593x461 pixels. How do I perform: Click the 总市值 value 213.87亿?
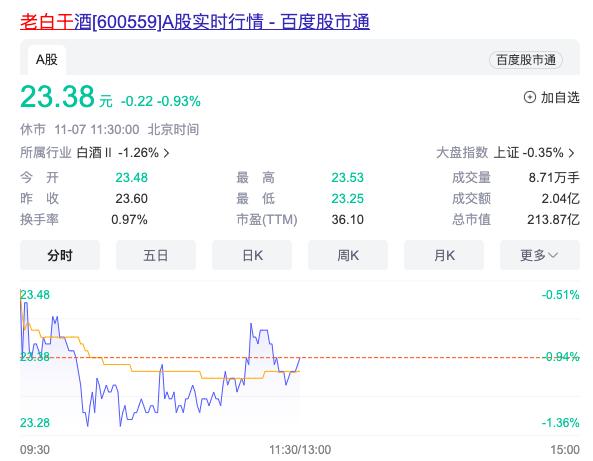(x=553, y=220)
